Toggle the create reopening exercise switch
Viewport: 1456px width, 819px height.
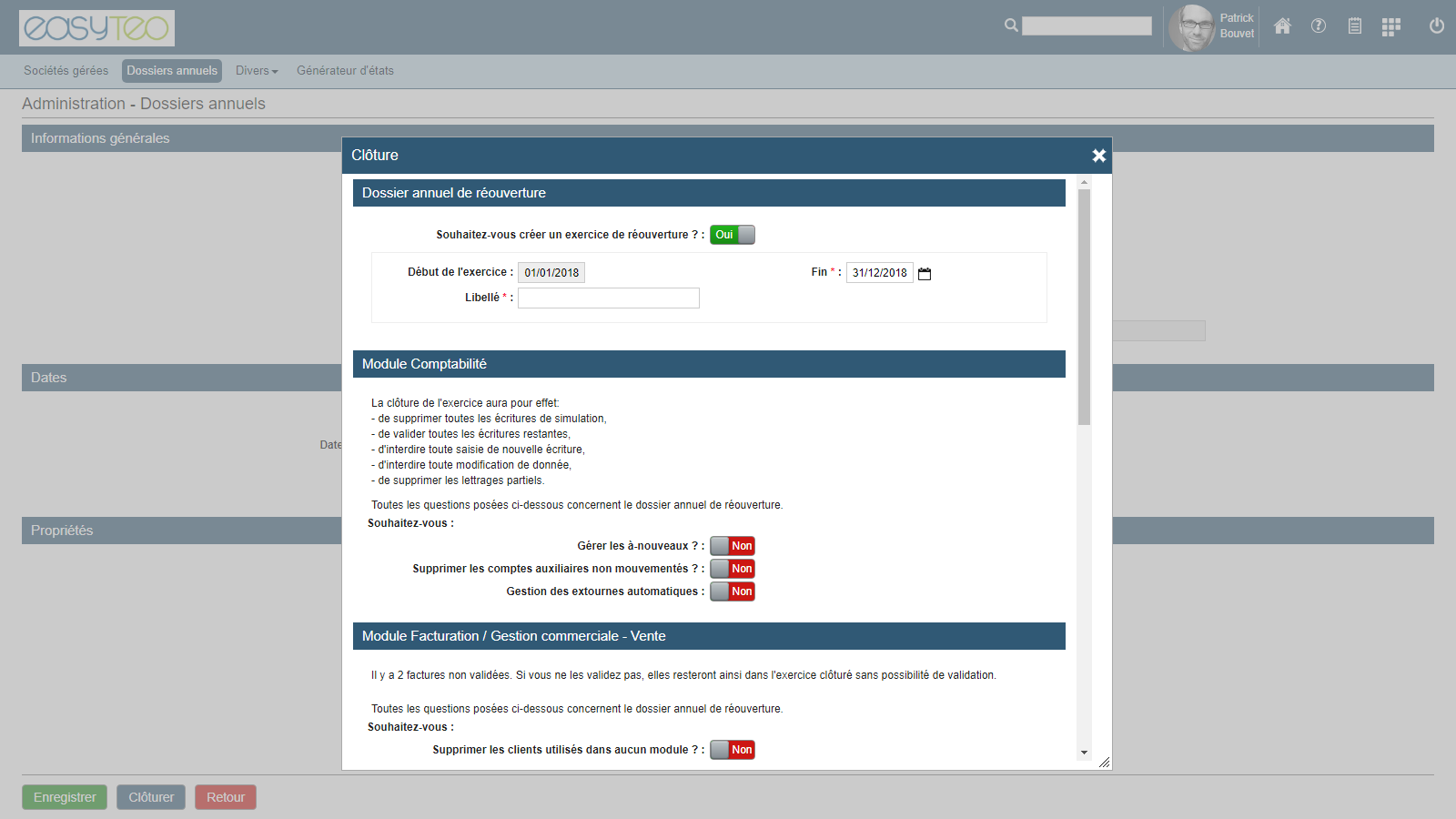pos(733,235)
